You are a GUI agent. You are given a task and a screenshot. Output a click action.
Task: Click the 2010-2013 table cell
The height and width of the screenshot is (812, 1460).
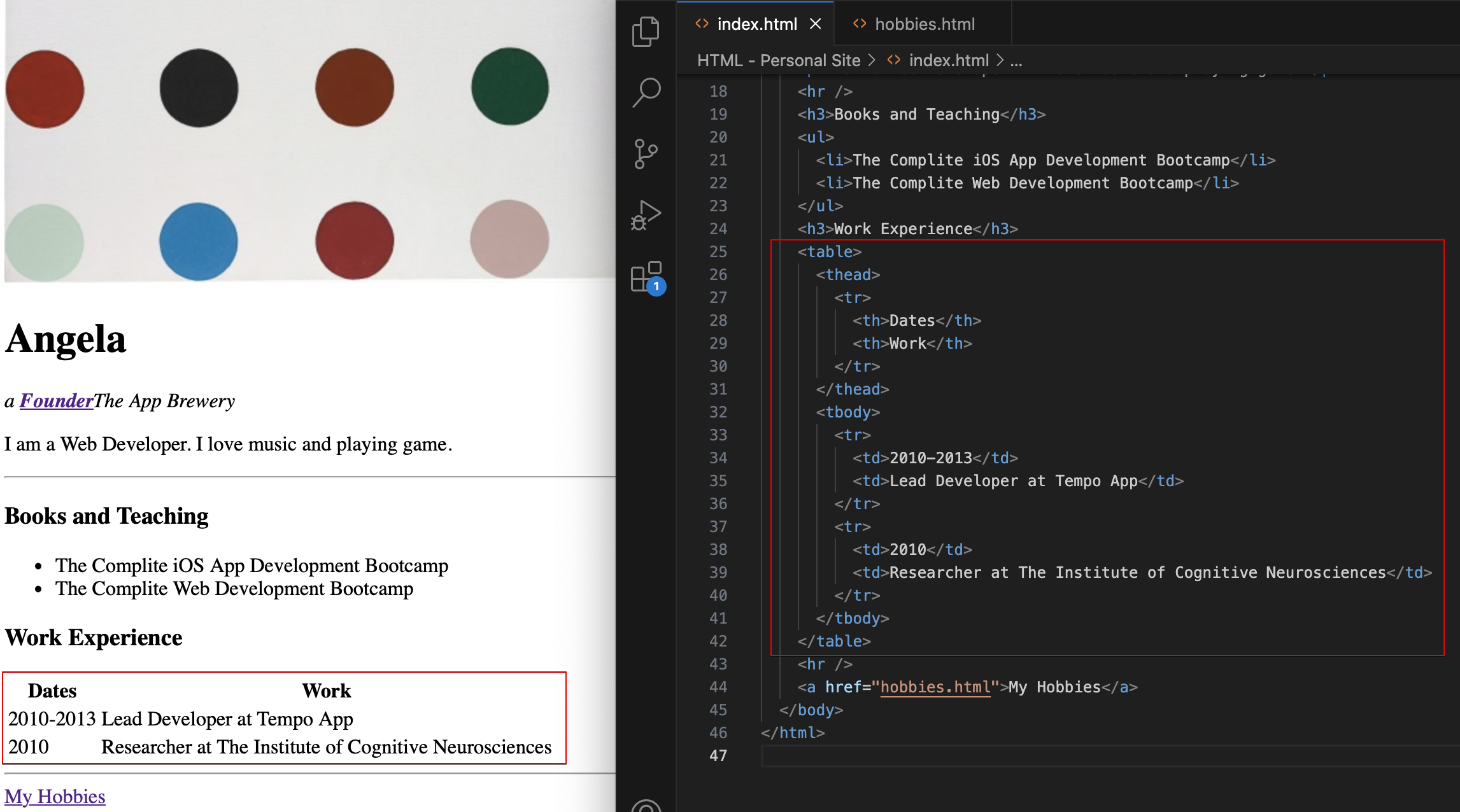click(x=52, y=719)
